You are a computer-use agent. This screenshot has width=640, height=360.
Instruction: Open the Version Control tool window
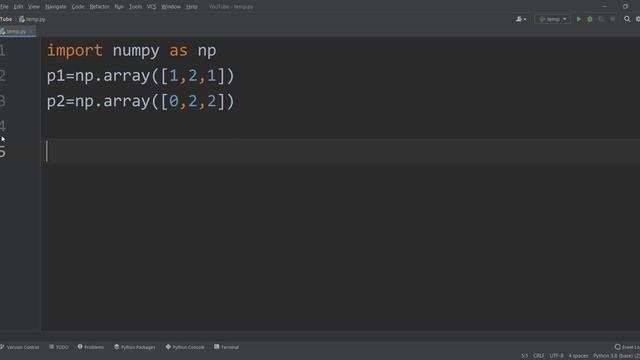coord(20,347)
